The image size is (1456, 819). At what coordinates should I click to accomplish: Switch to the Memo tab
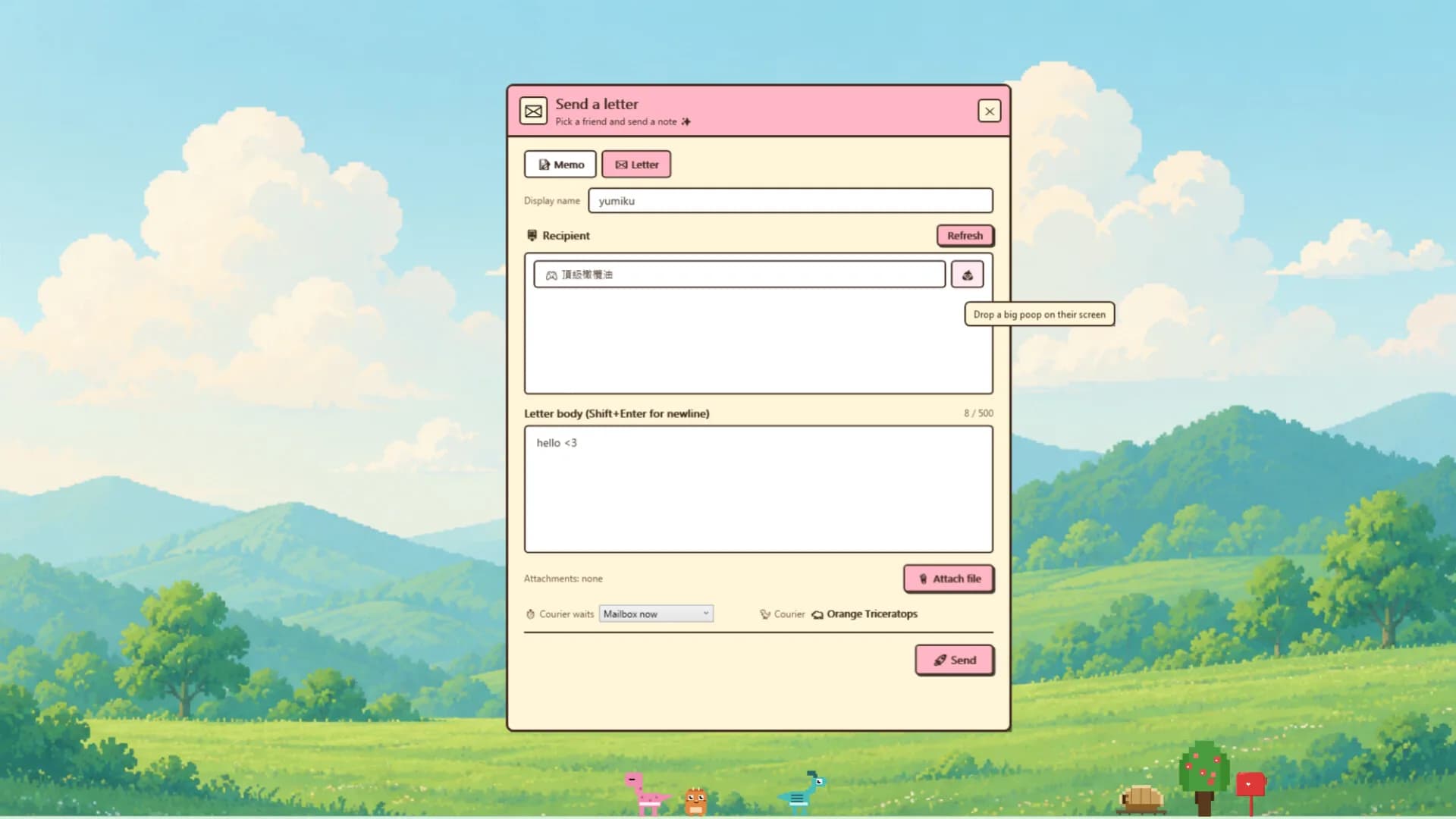pyautogui.click(x=560, y=165)
